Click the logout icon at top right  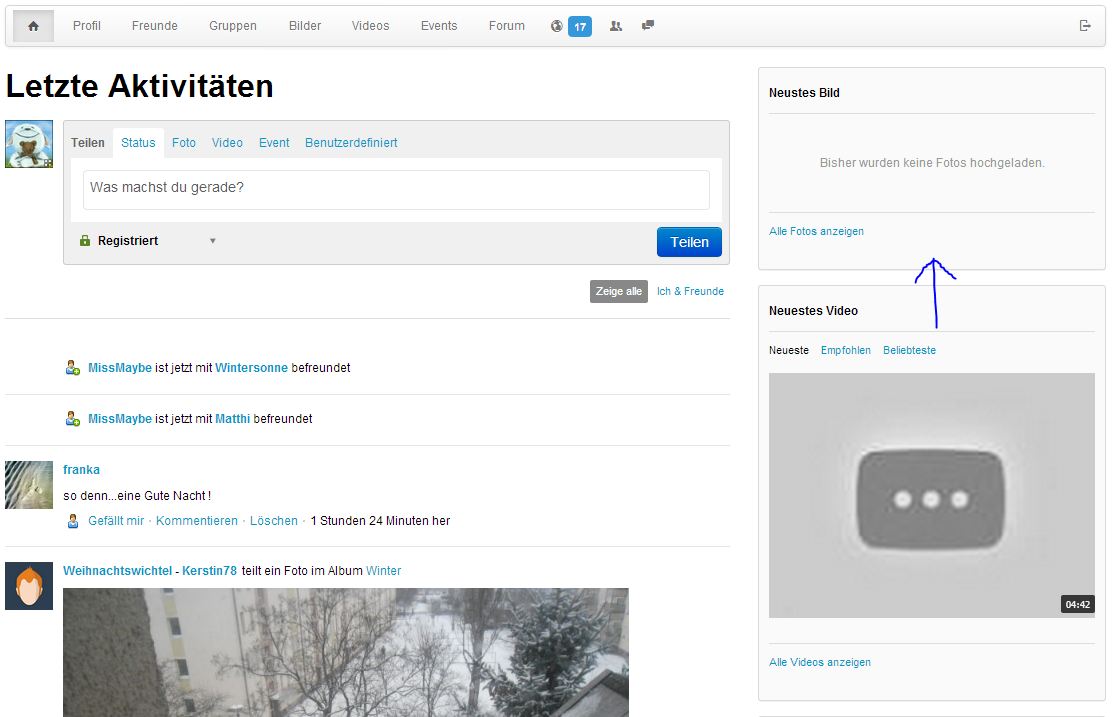pyautogui.click(x=1085, y=26)
